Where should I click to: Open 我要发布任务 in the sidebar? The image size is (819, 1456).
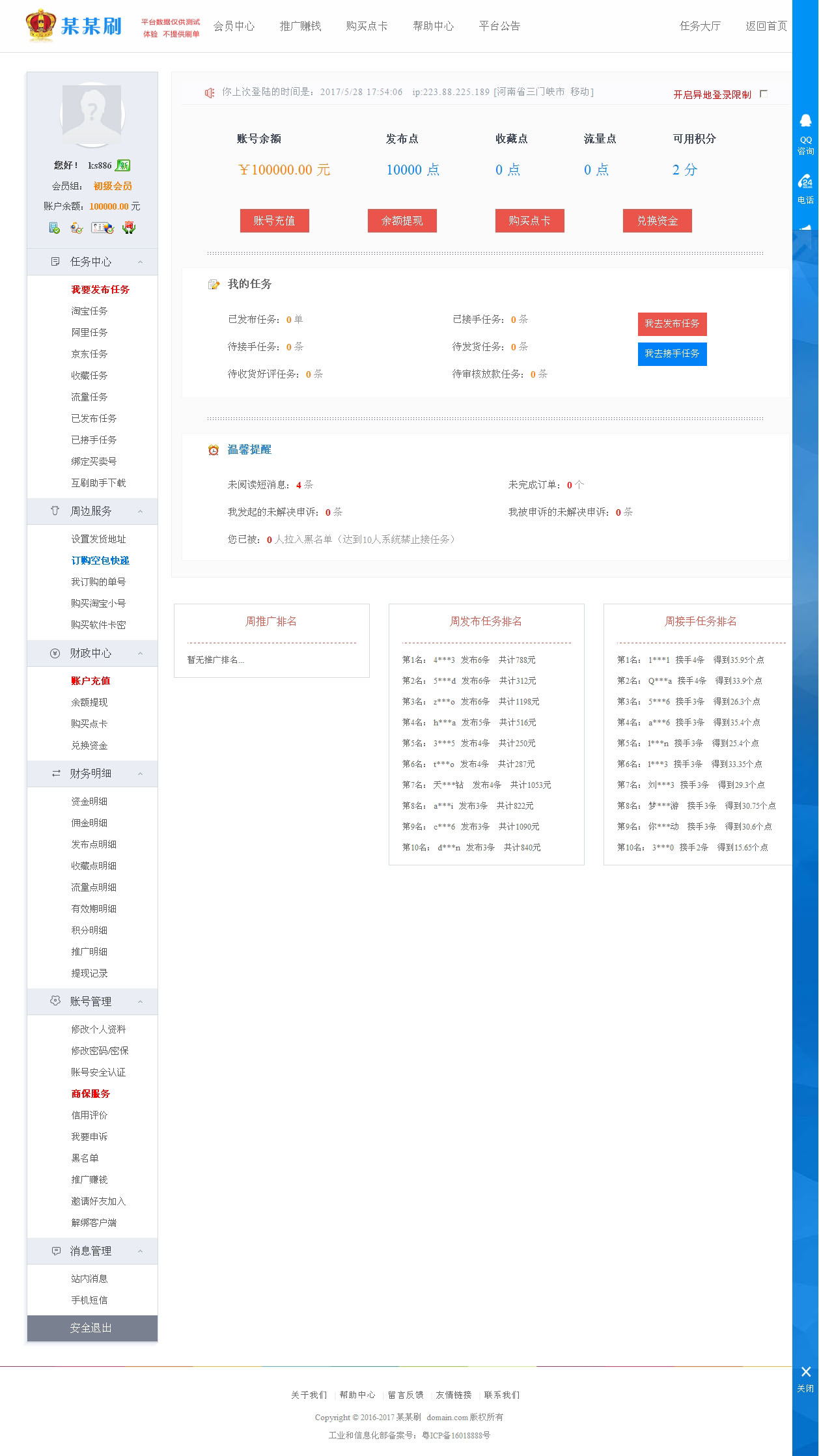point(100,290)
